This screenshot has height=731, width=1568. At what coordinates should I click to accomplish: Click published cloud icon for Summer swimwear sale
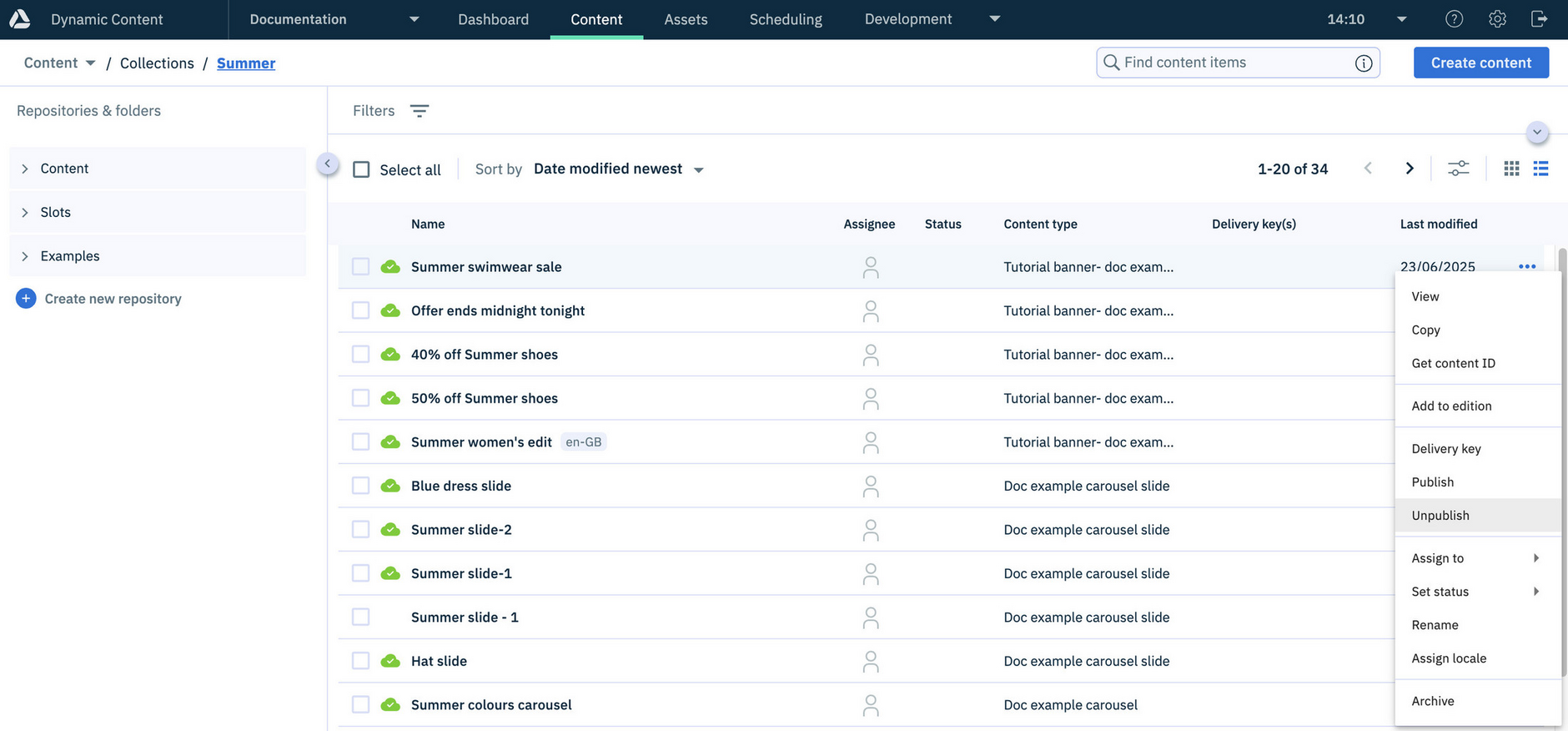(x=390, y=267)
